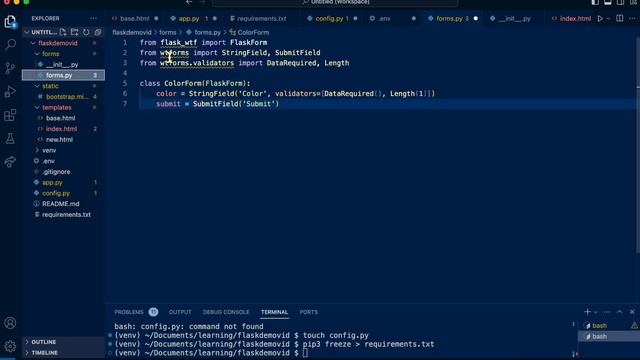
Task: Switch to the .env editor tab
Action: point(384,18)
